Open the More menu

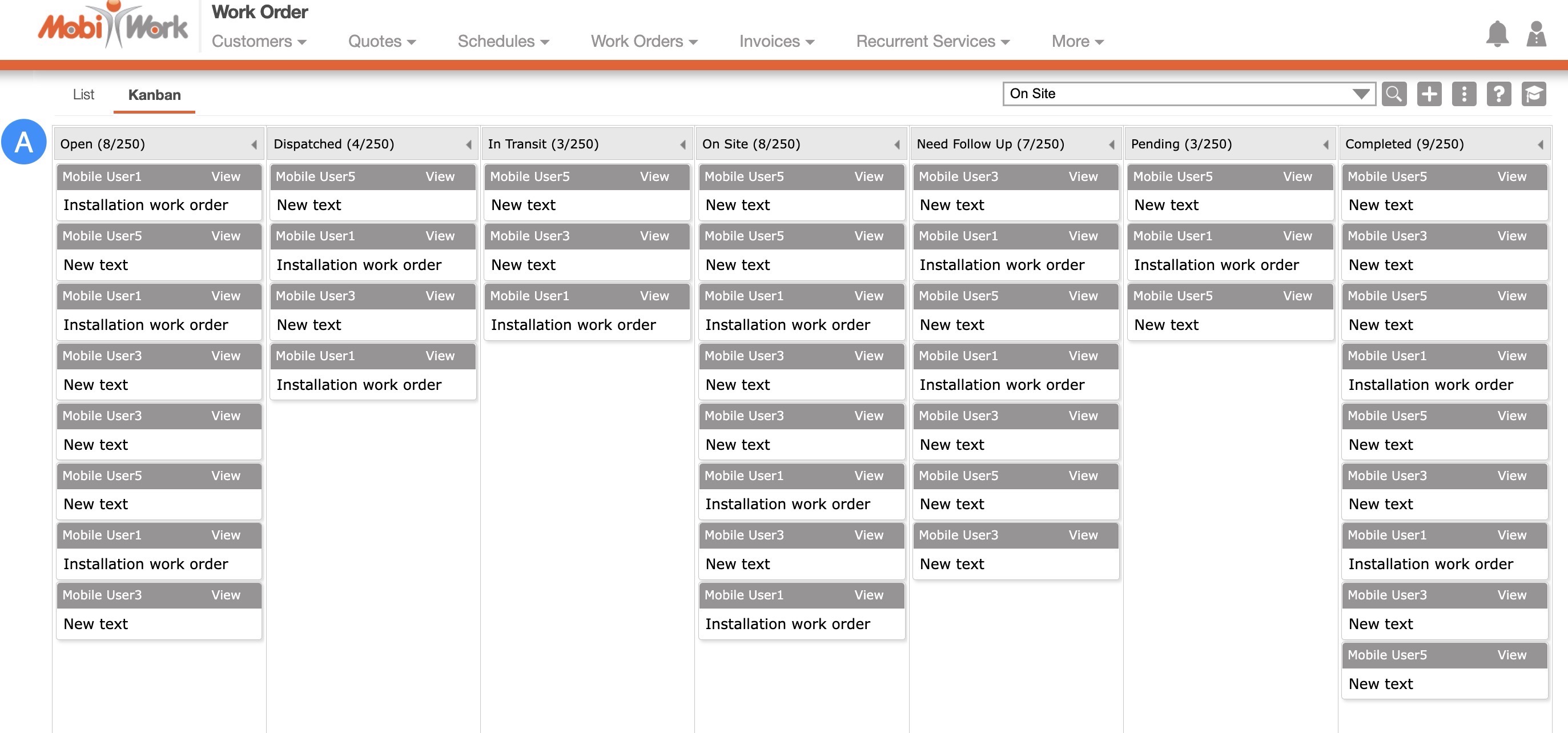(x=1077, y=41)
